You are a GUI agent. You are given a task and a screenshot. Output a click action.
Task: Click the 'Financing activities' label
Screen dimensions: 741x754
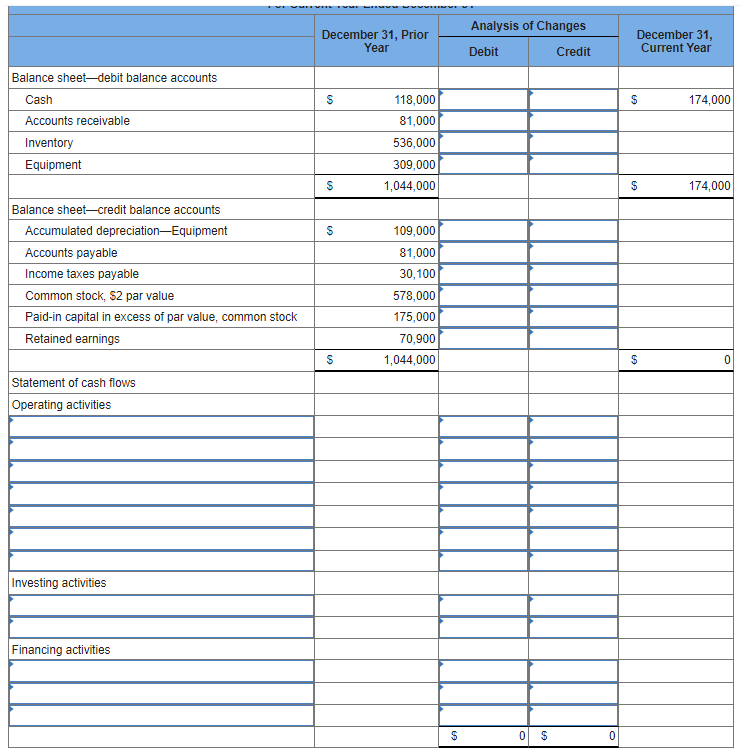point(61,650)
